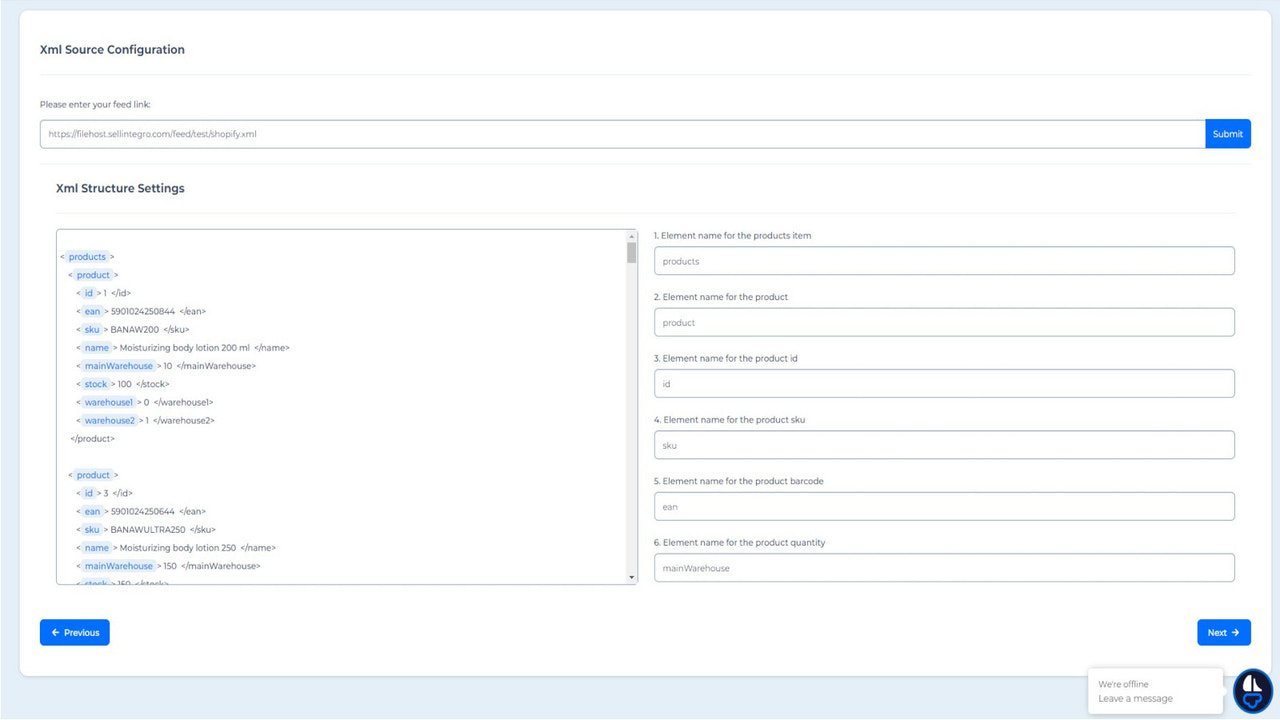This screenshot has height=720, width=1280.
Task: Click the Submit button for the feed link
Action: point(1227,133)
